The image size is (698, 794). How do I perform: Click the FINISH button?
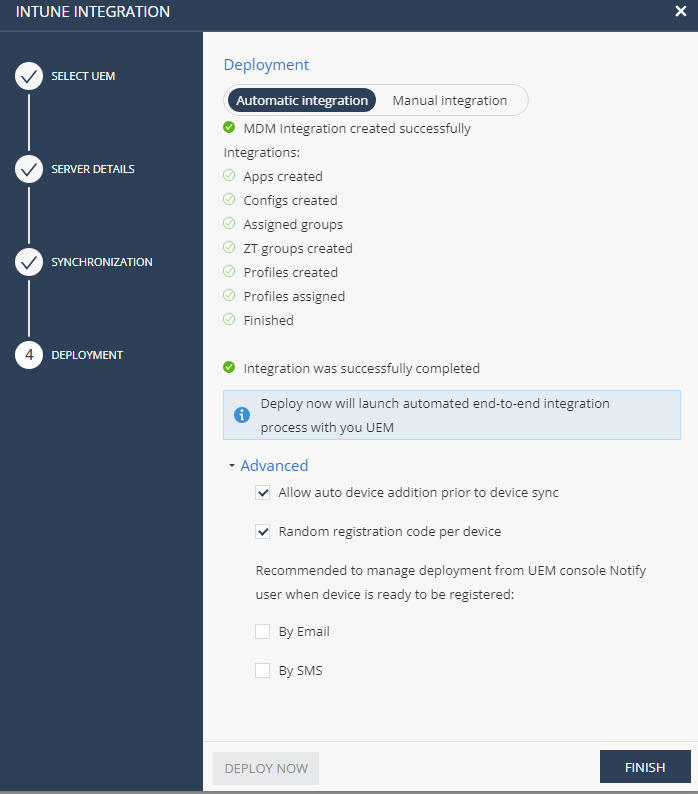tap(645, 767)
